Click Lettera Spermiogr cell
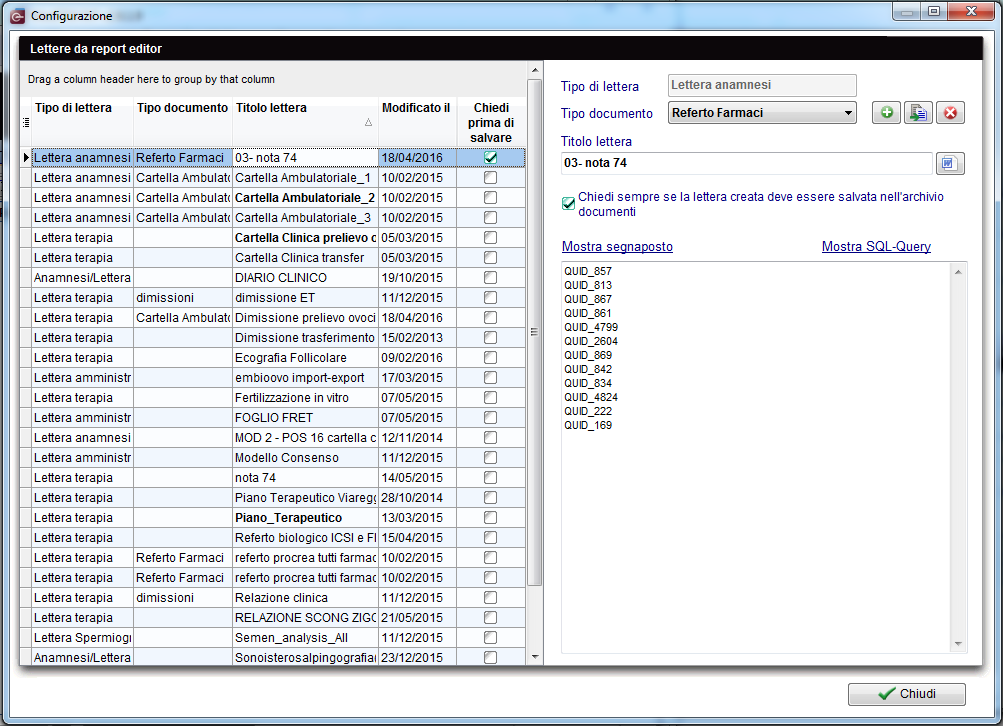Viewport: 1003px width, 726px height. pos(83,638)
